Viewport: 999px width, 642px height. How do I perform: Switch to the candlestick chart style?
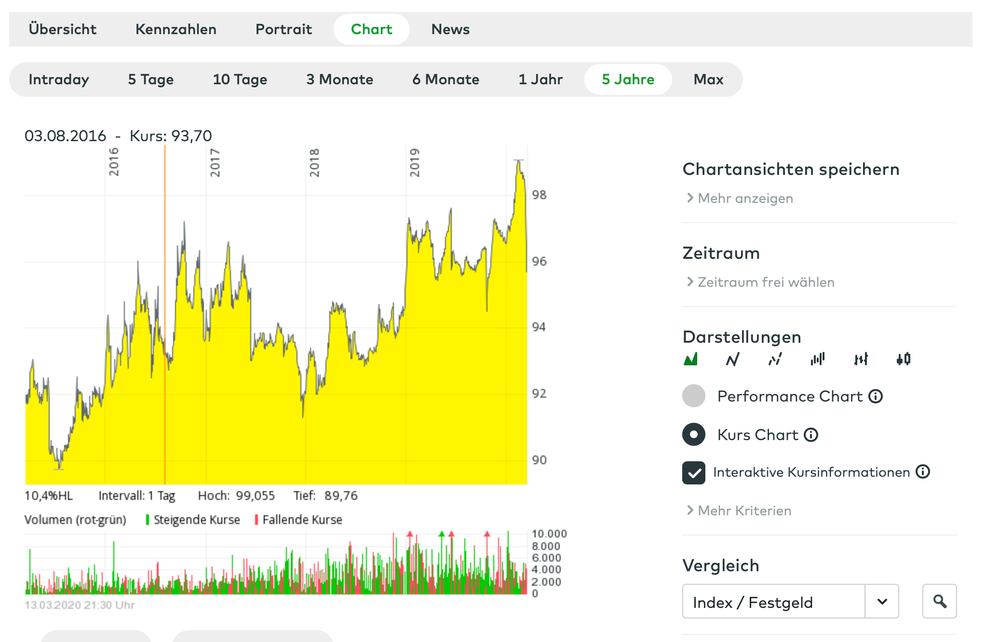[x=903, y=358]
